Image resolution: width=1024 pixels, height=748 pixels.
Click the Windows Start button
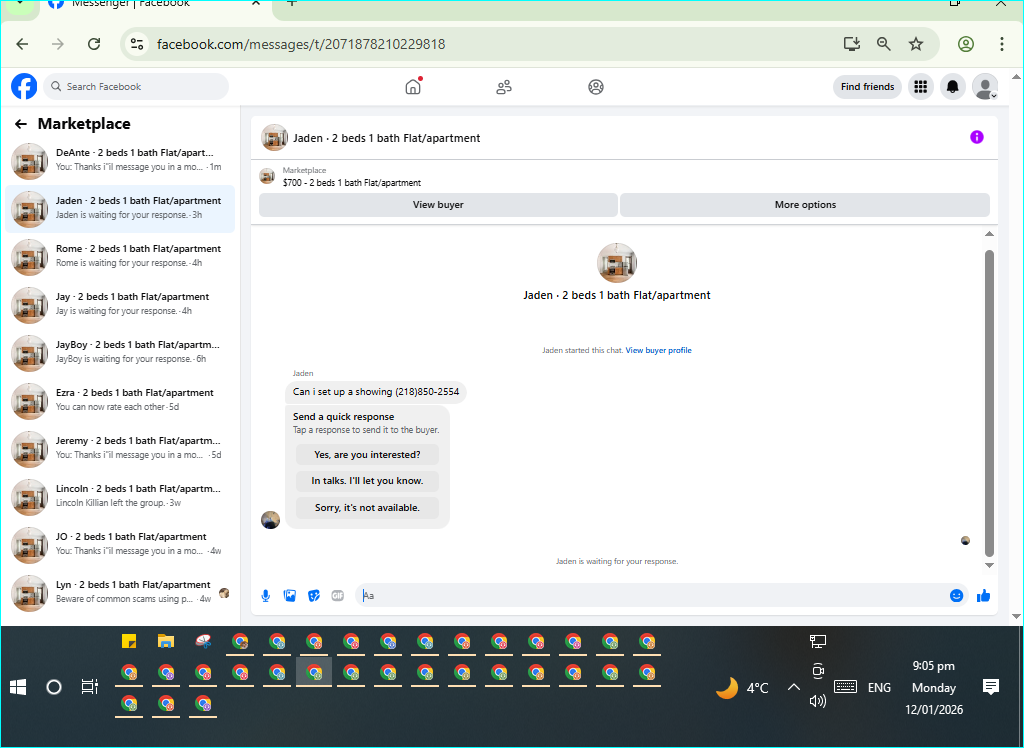click(x=18, y=687)
